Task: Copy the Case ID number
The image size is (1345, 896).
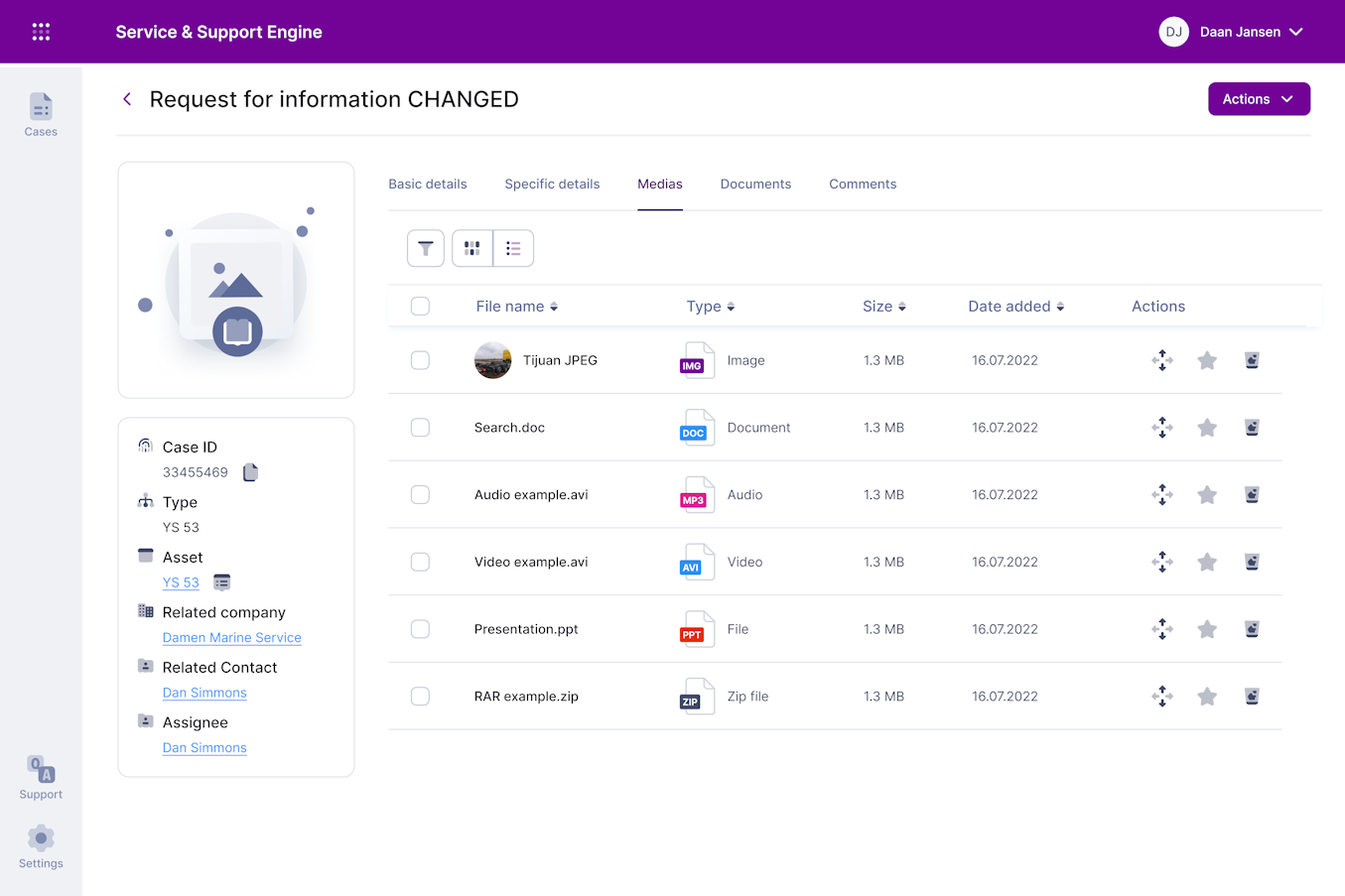Action: (x=250, y=472)
